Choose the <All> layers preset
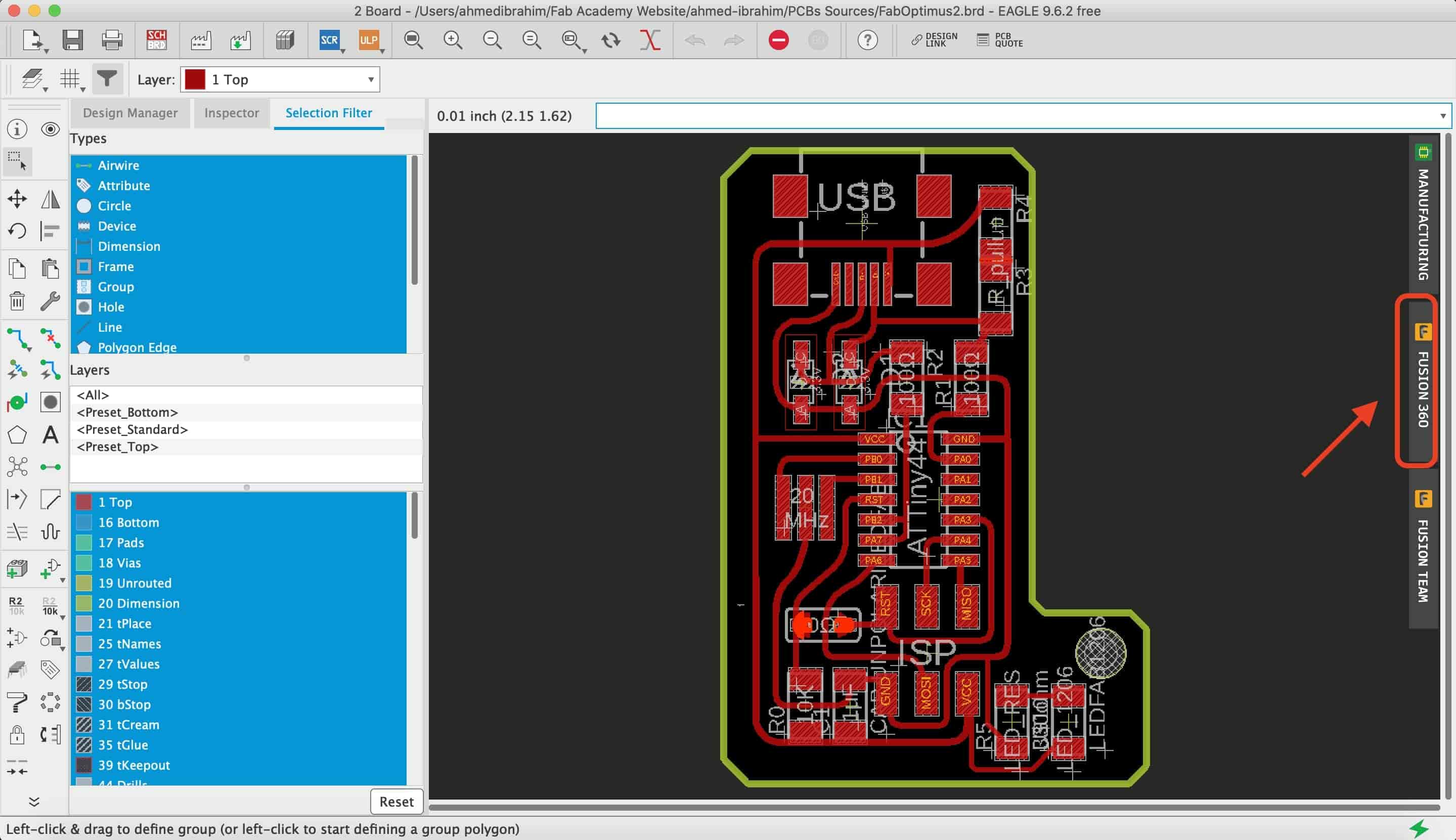1456x840 pixels. (x=246, y=394)
